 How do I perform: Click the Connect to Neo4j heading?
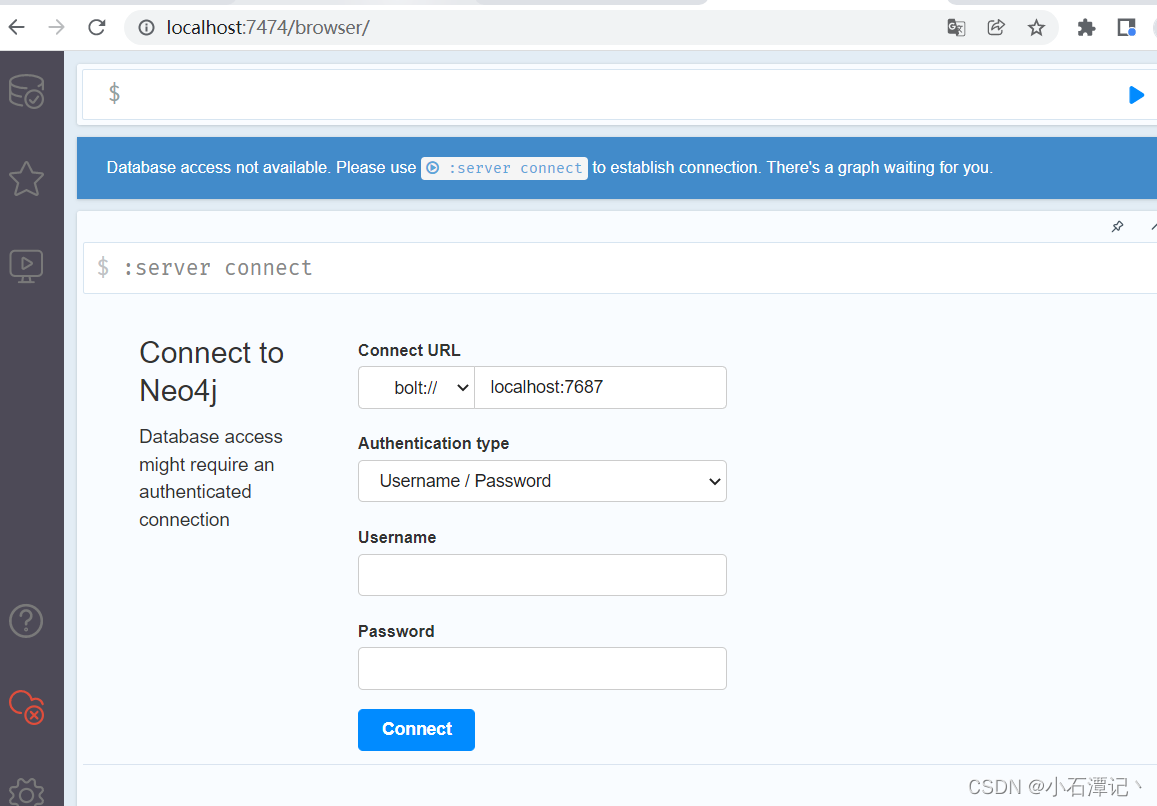(212, 372)
